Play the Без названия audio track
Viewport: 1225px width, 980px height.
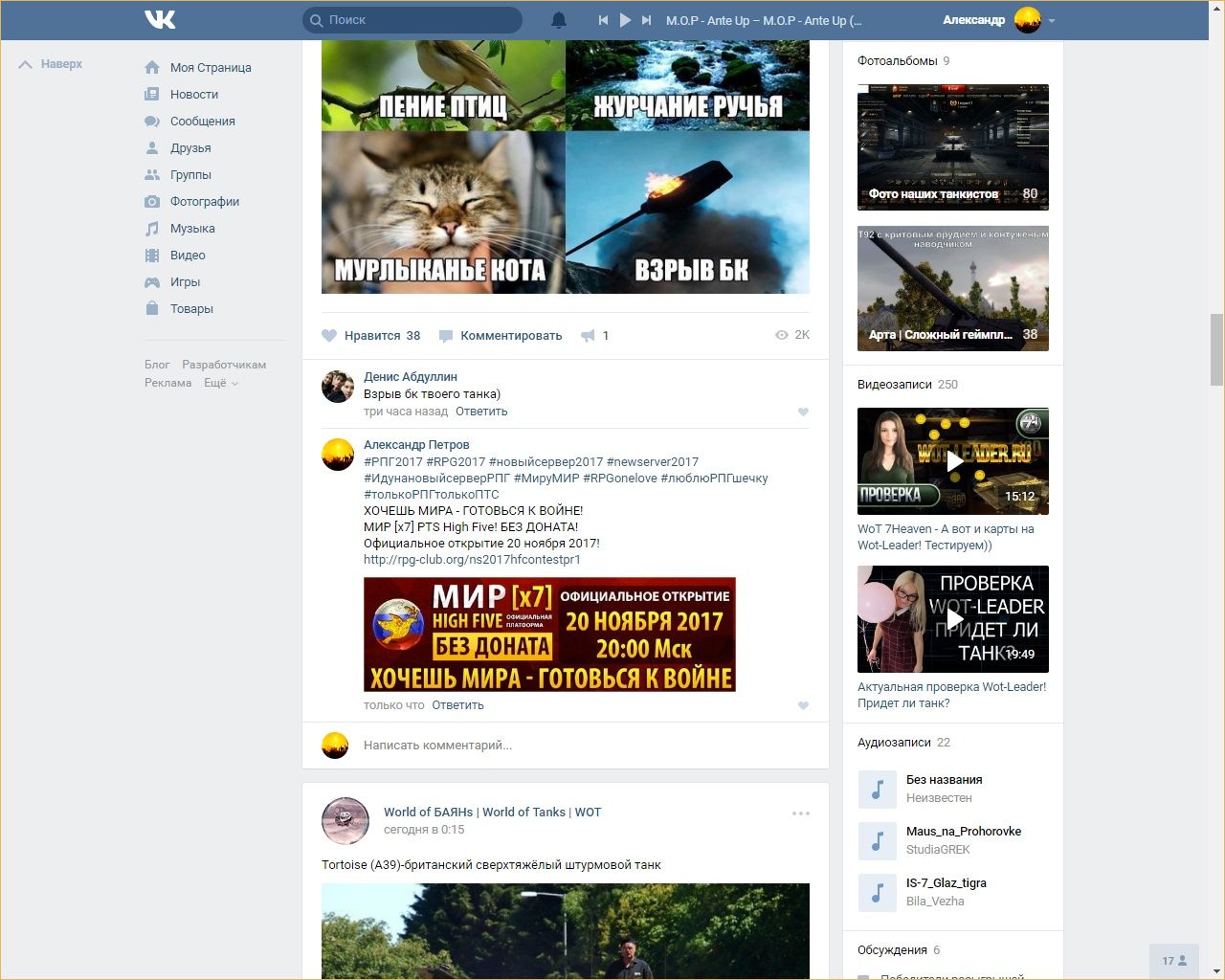877,789
